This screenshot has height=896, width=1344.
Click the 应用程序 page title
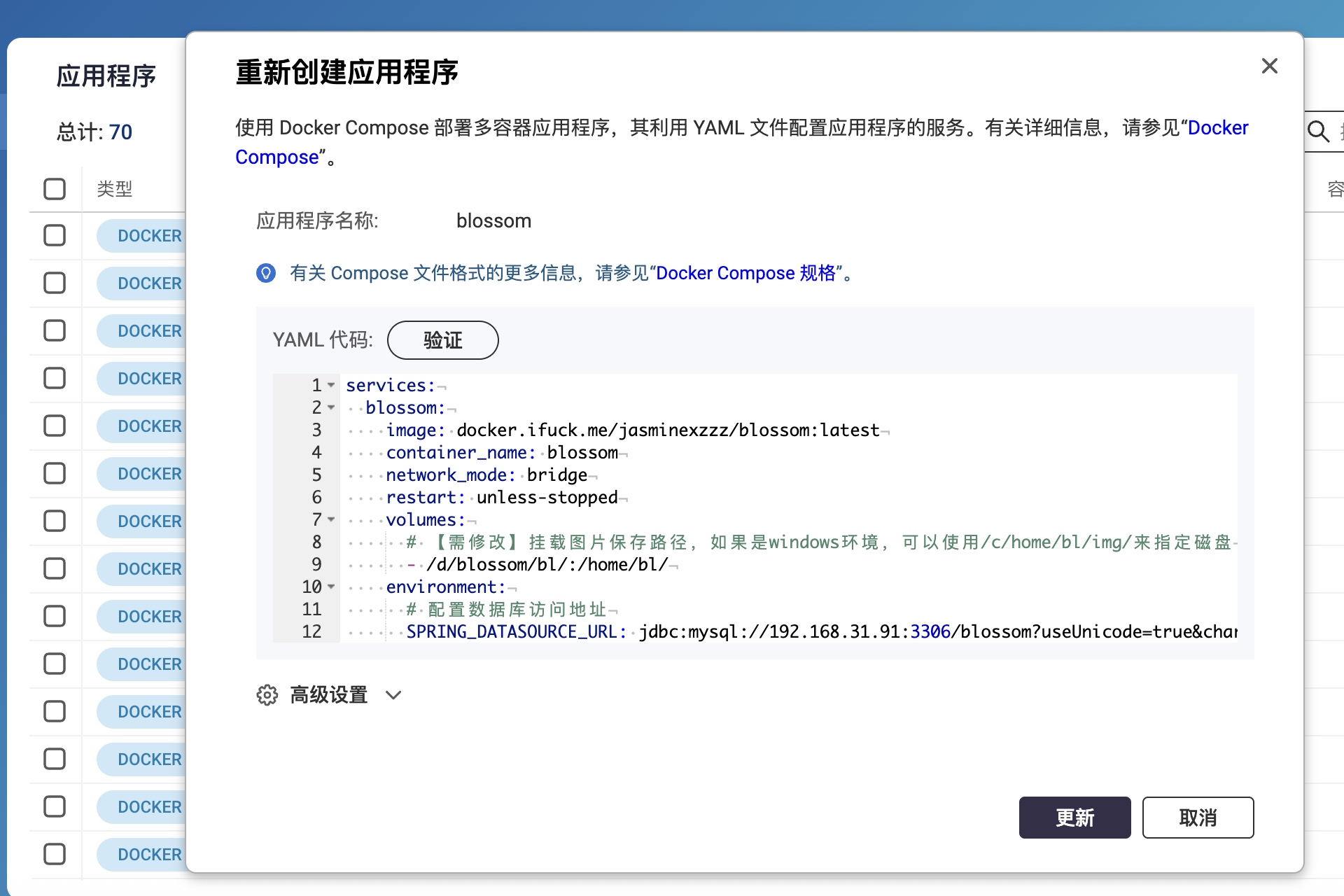(106, 76)
